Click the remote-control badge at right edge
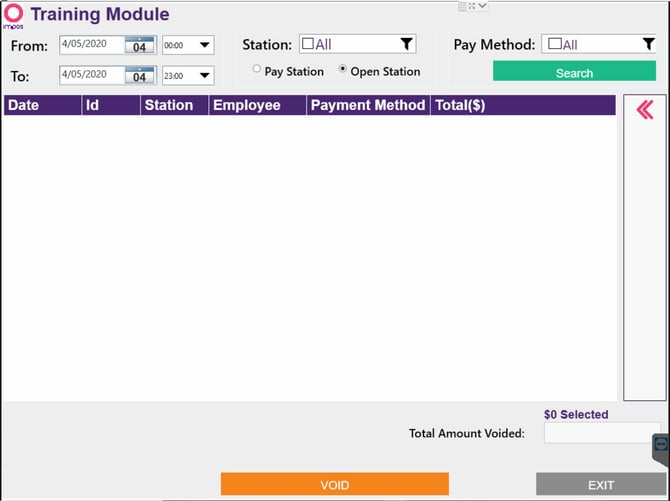The width and height of the screenshot is (670, 501). point(661,448)
